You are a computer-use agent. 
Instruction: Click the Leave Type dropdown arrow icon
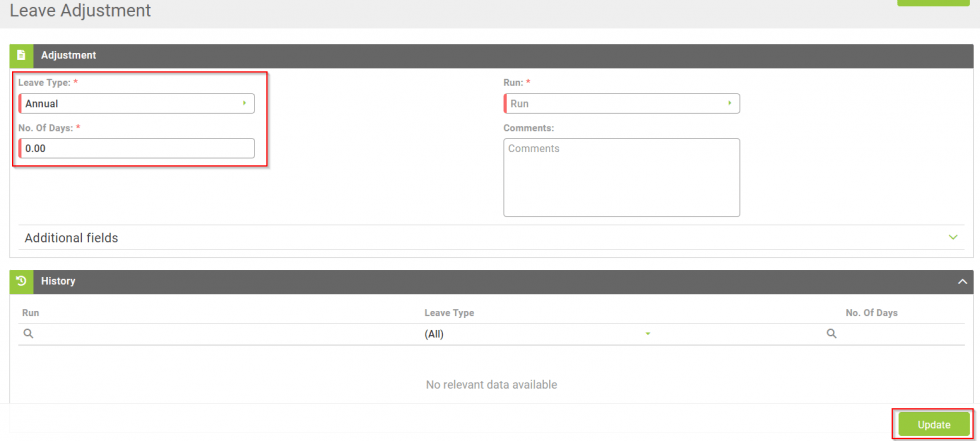point(245,103)
